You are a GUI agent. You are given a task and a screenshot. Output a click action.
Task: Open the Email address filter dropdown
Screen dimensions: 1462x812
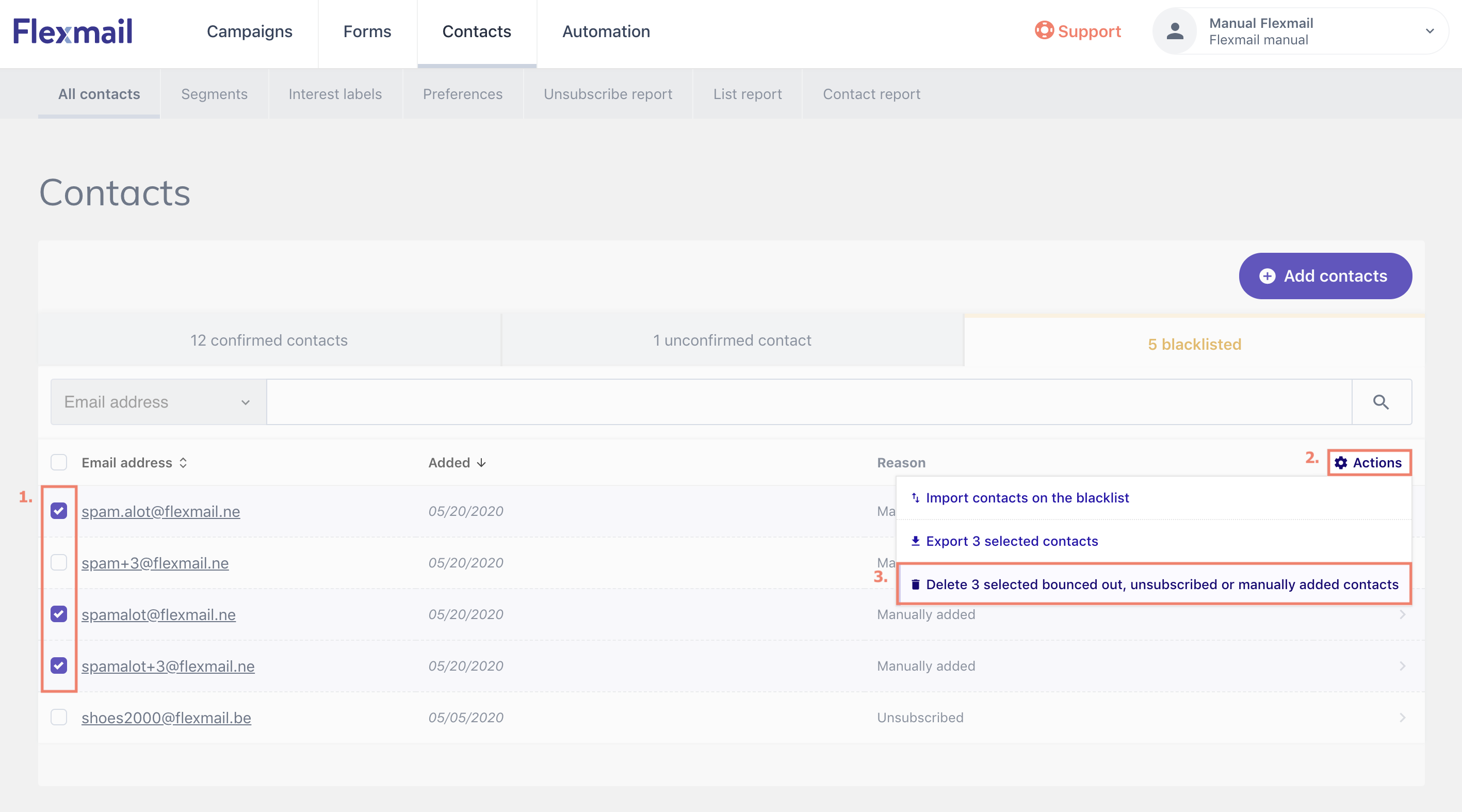[158, 402]
